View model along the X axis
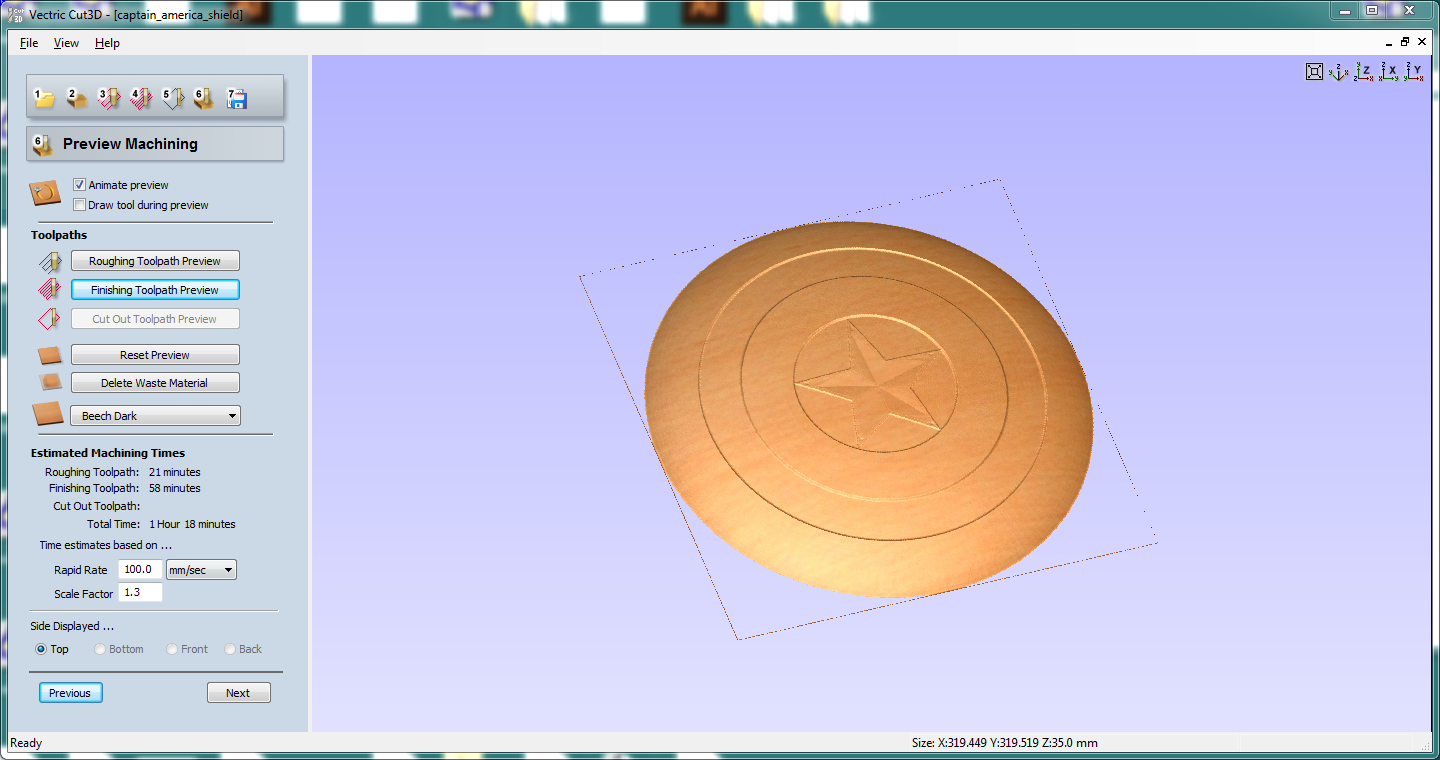 pyautogui.click(x=1389, y=71)
